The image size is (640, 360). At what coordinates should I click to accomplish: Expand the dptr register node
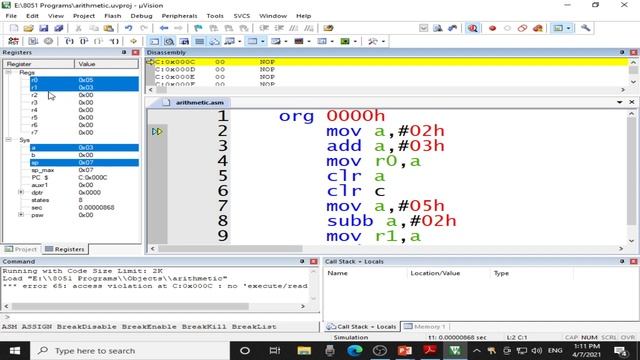click(x=21, y=192)
